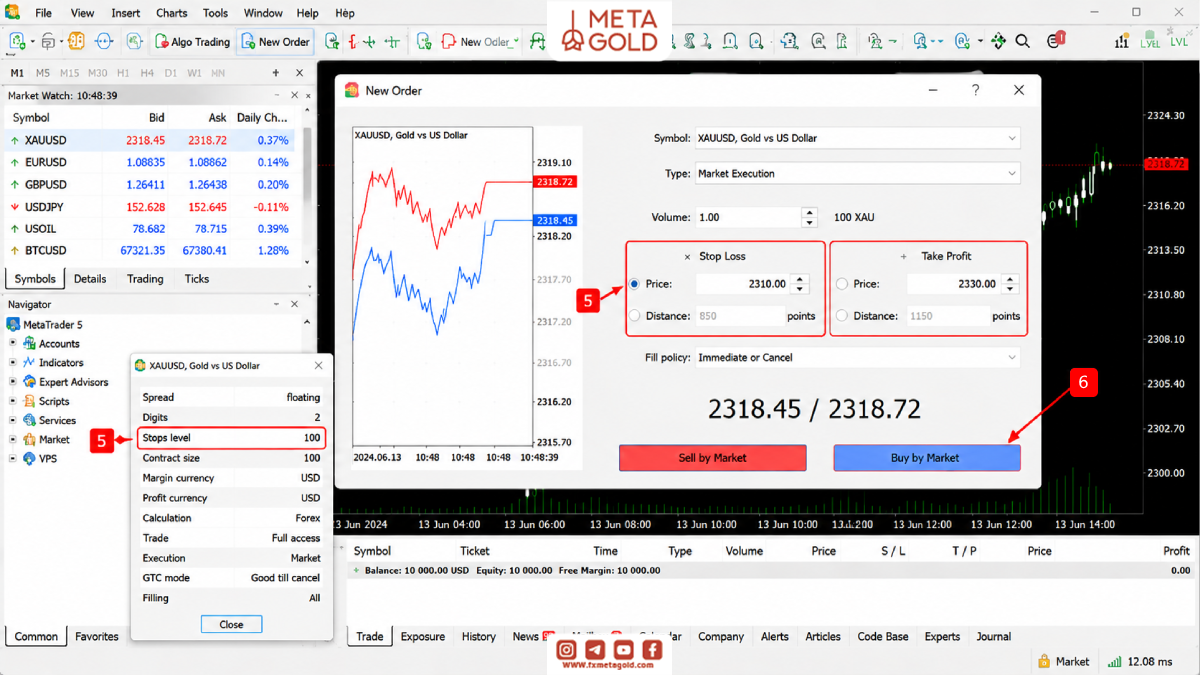Open the Journal tab in Toolbox
The height and width of the screenshot is (675, 1200).
(994, 636)
